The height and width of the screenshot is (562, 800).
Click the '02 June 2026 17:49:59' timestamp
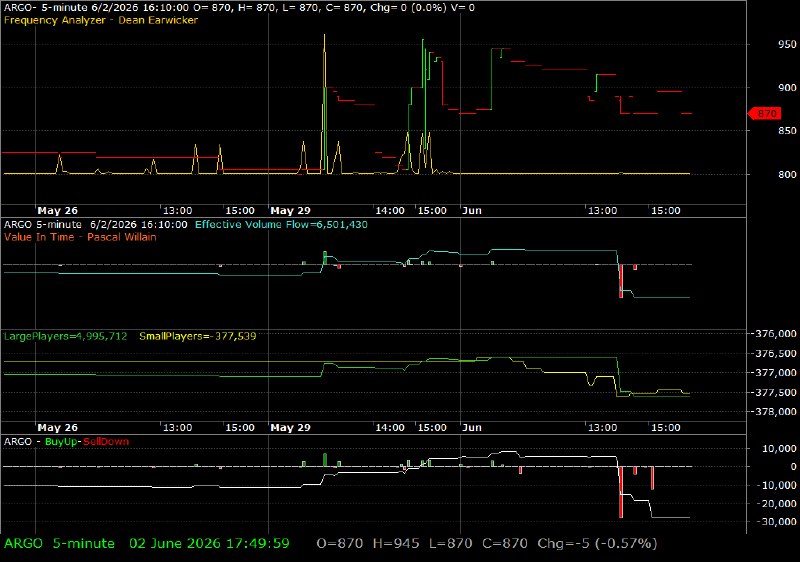[209, 544]
